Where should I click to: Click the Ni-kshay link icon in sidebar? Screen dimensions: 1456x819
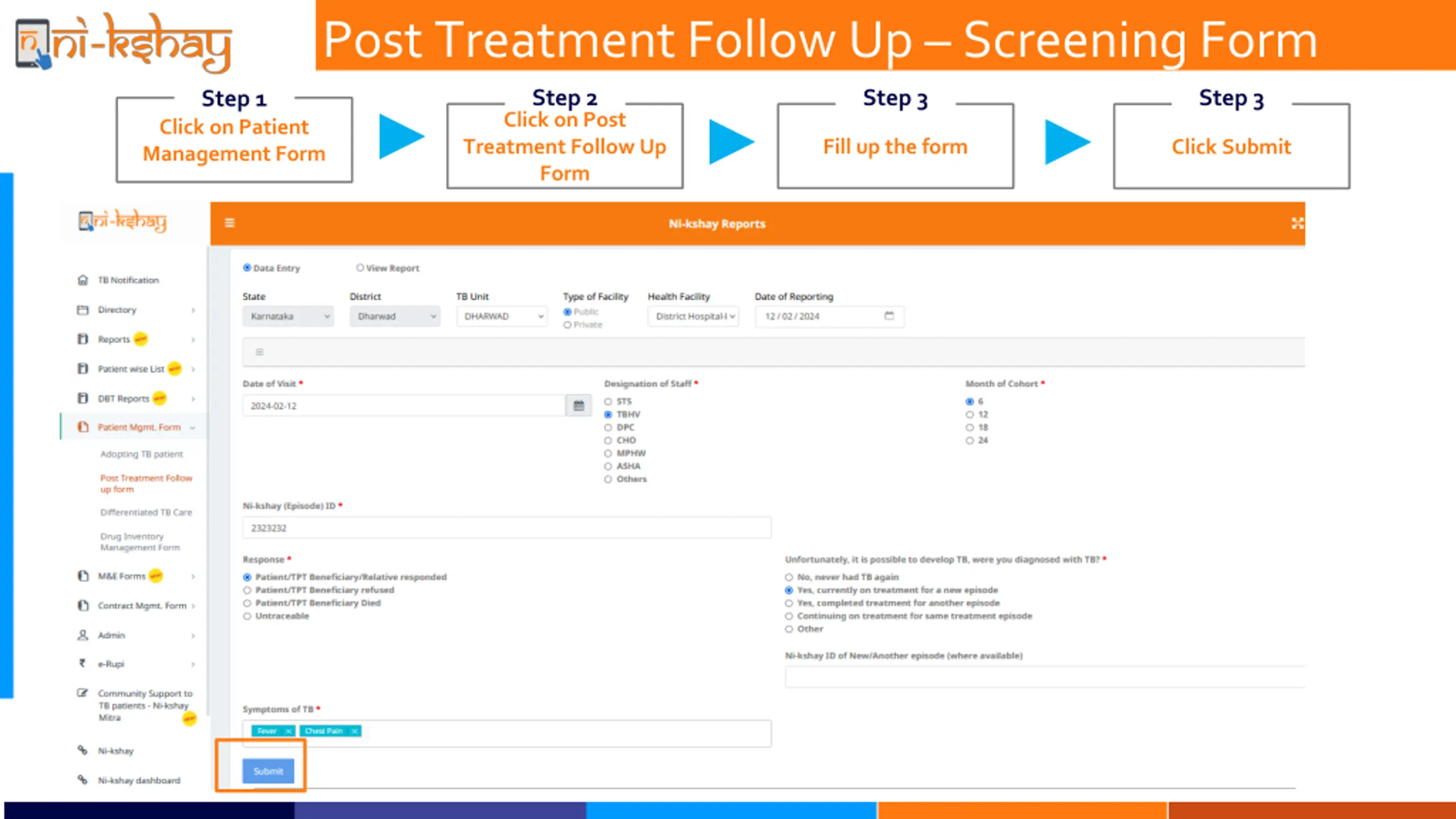(x=83, y=750)
